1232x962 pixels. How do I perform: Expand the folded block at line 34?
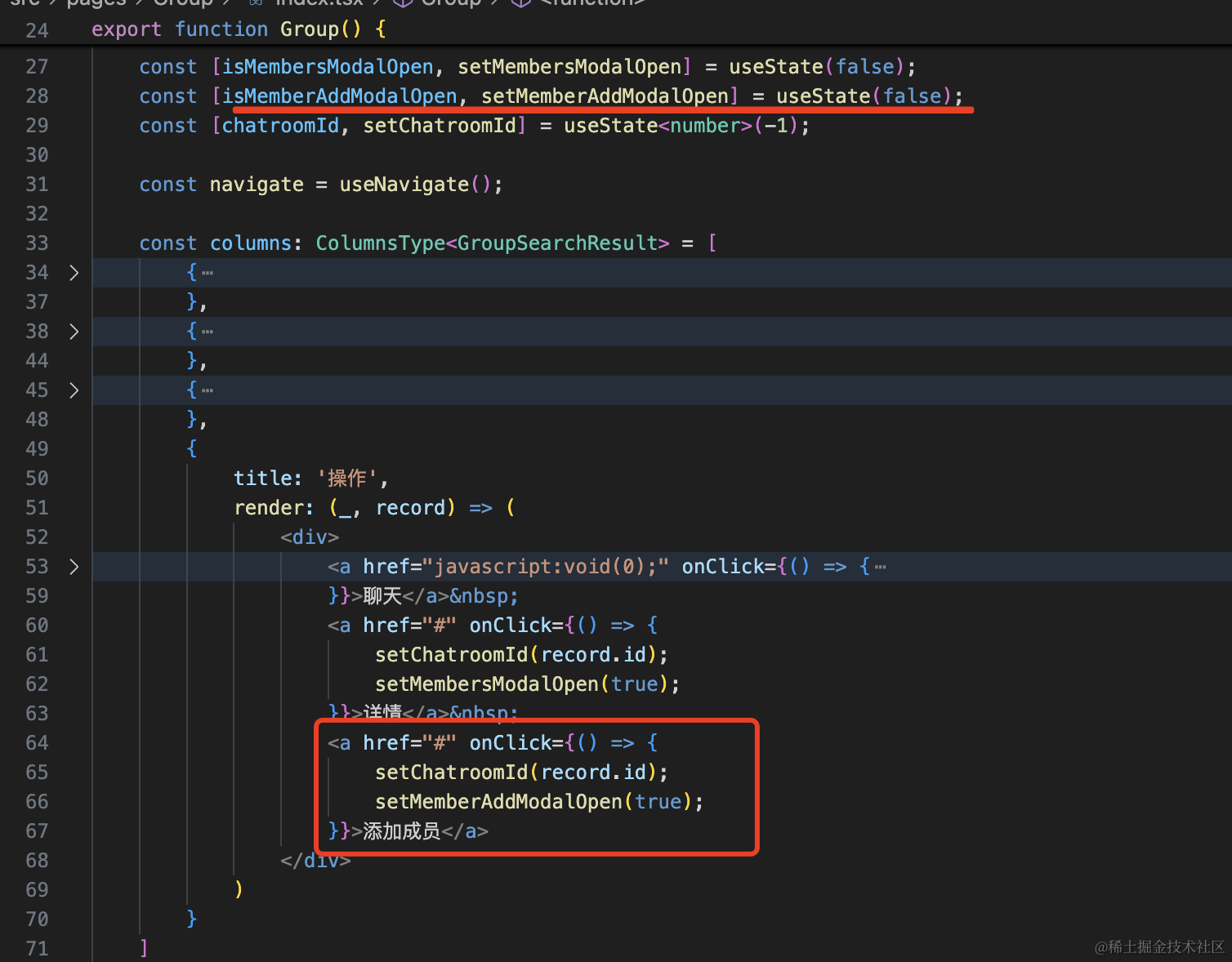[74, 273]
